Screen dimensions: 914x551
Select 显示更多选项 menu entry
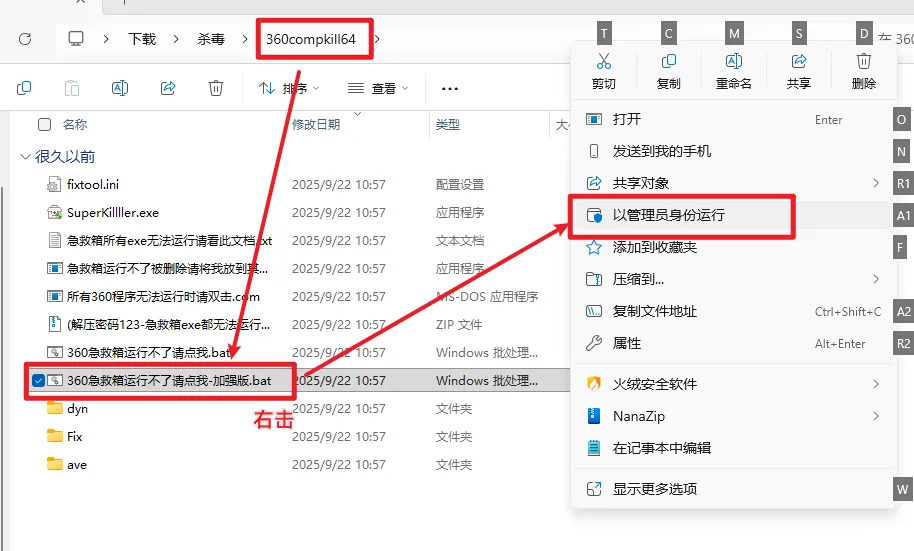click(x=733, y=489)
